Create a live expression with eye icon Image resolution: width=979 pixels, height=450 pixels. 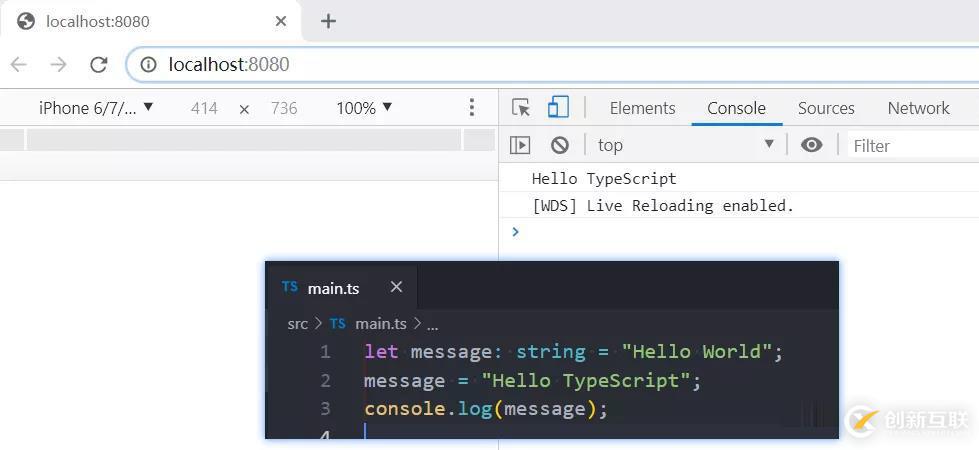coord(812,145)
